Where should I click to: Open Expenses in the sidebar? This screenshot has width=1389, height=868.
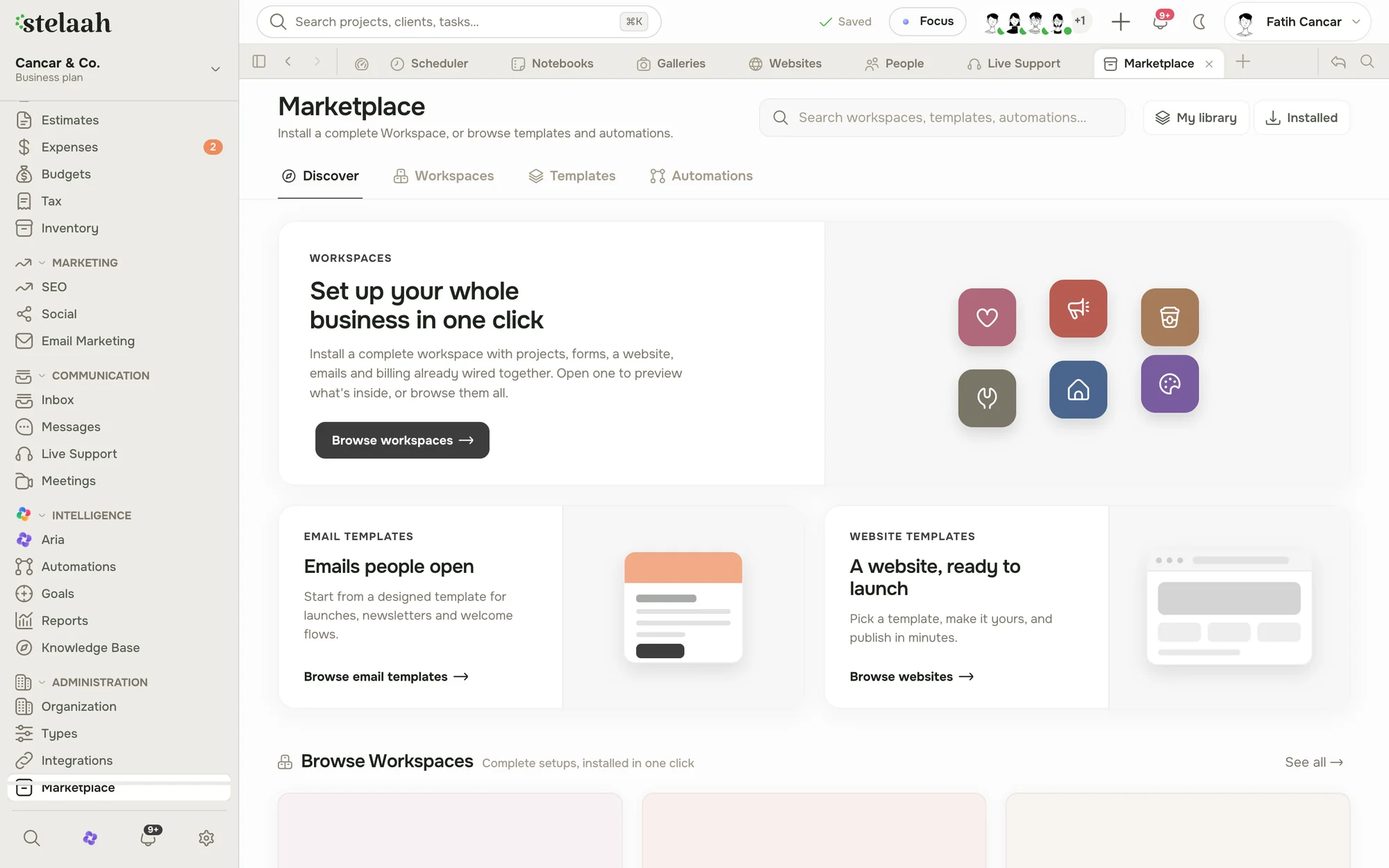pos(119,147)
